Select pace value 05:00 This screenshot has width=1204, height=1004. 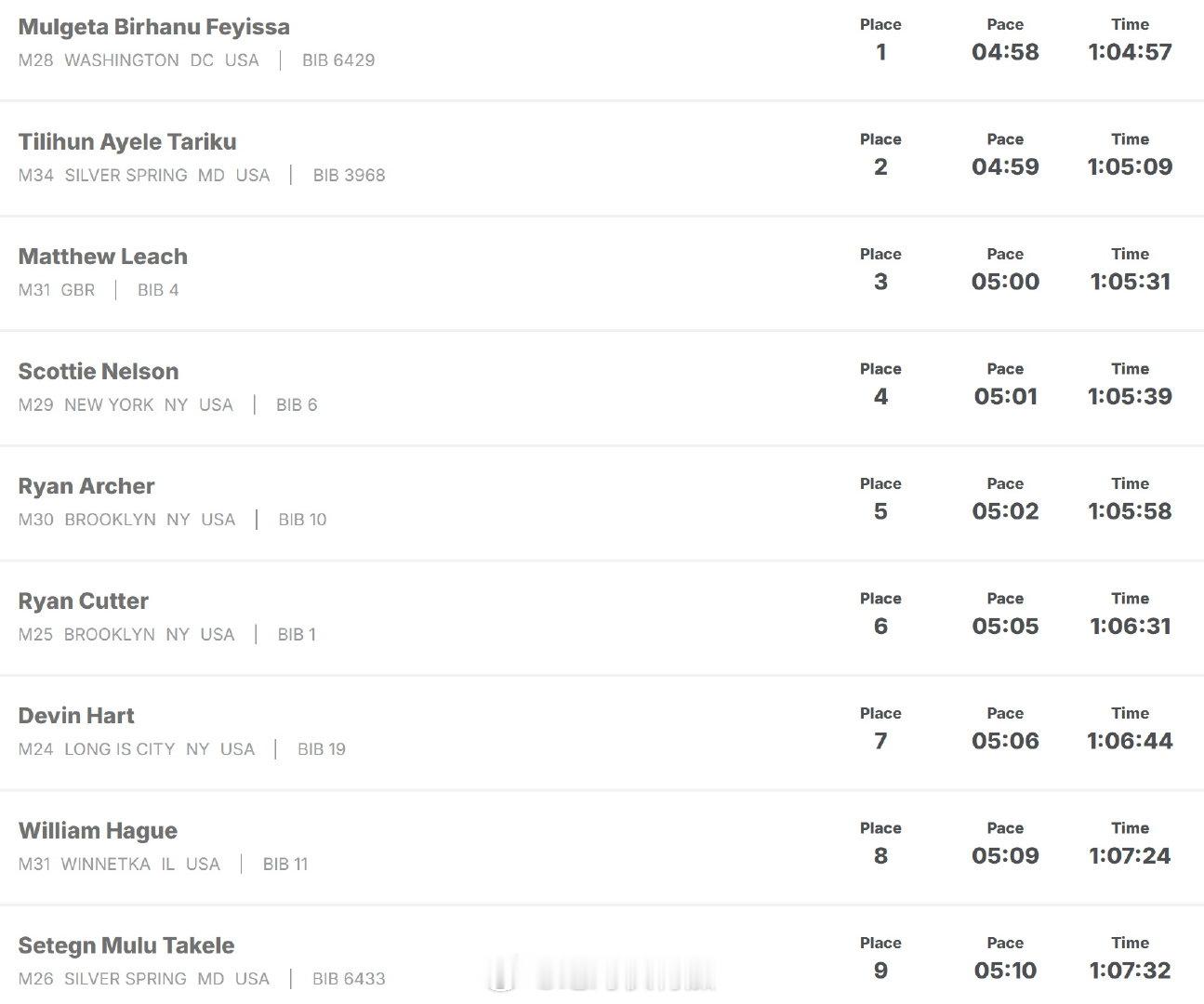point(1005,282)
